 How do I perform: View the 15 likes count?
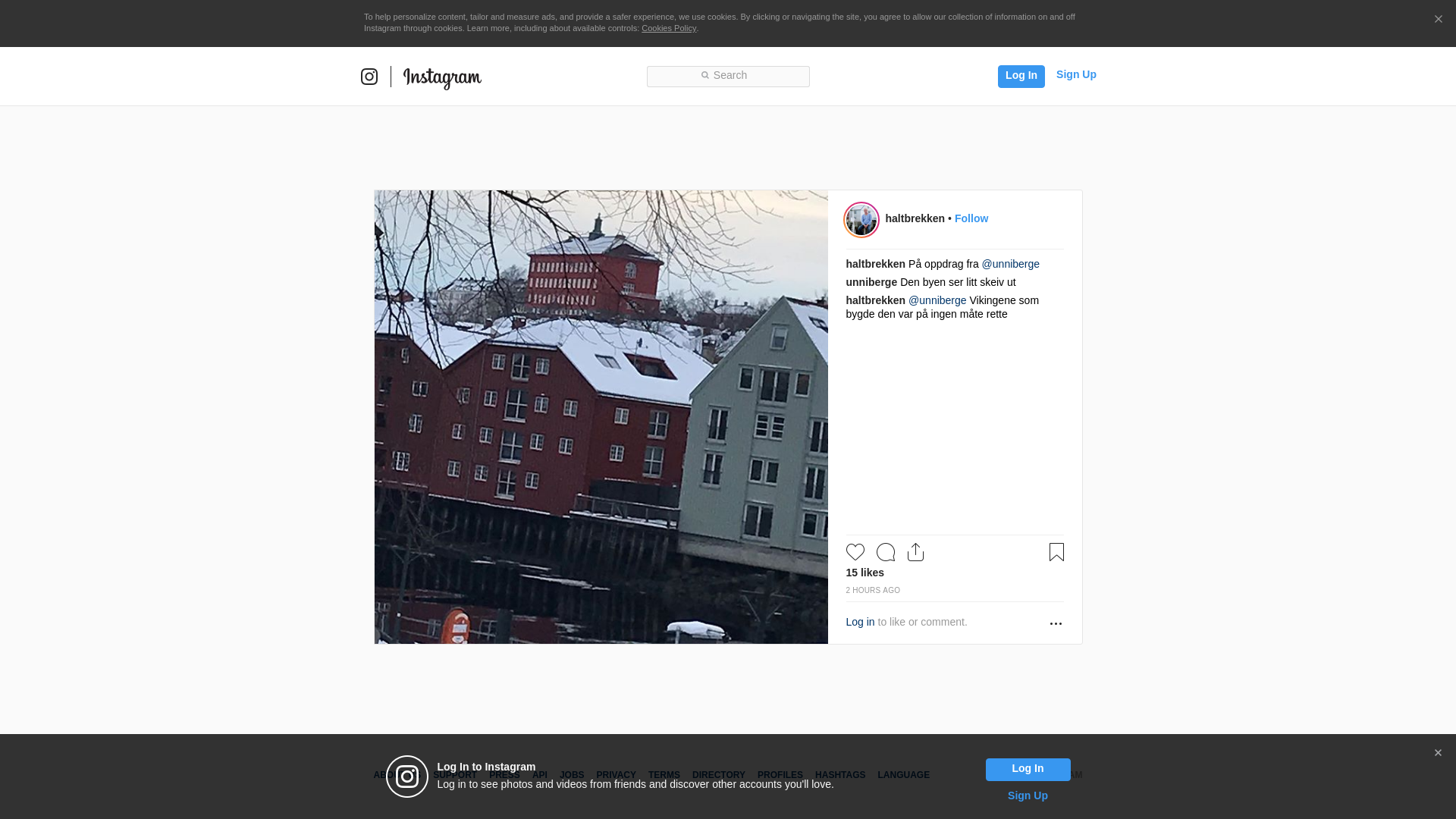pos(864,573)
